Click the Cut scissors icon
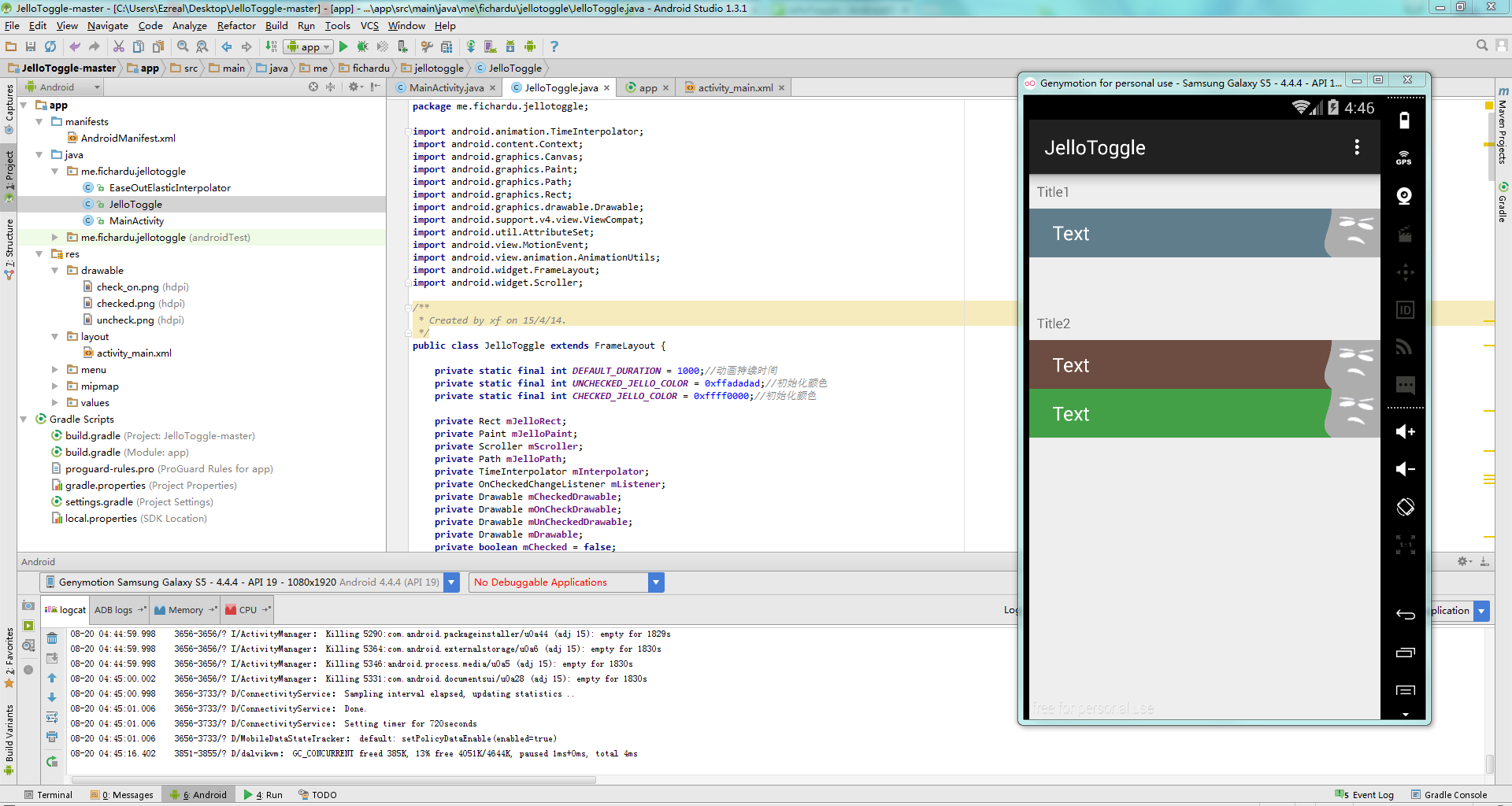Image resolution: width=1512 pixels, height=806 pixels. tap(119, 46)
